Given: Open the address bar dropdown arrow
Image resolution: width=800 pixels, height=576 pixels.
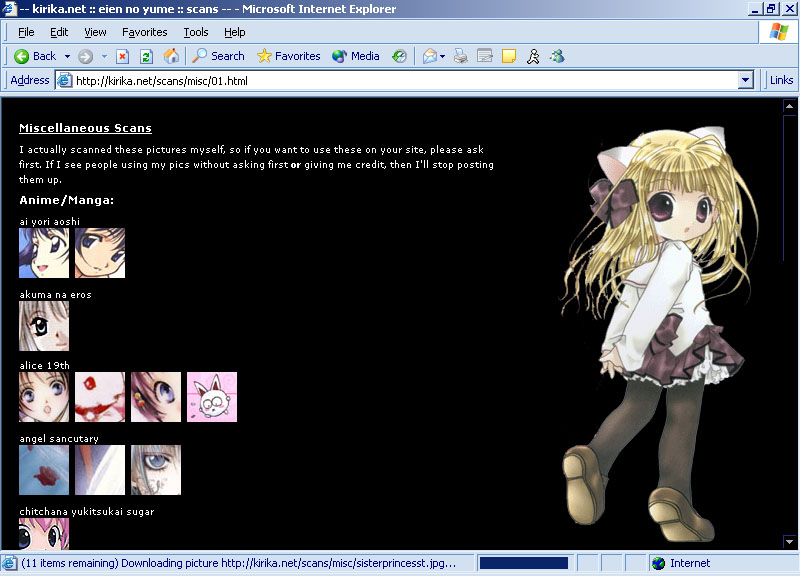Looking at the screenshot, I should pos(745,80).
